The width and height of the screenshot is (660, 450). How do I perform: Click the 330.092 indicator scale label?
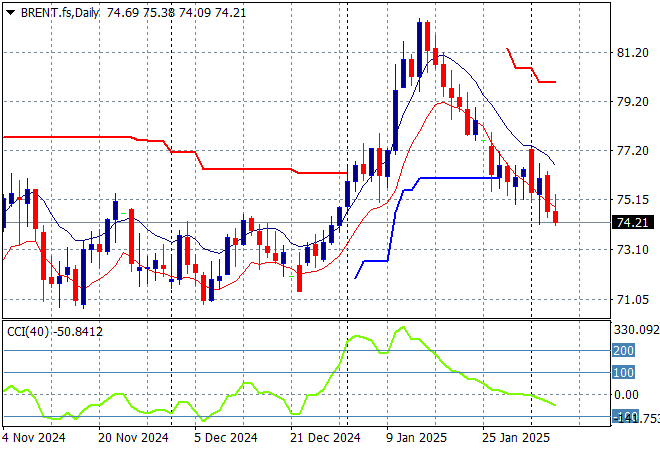pos(634,329)
